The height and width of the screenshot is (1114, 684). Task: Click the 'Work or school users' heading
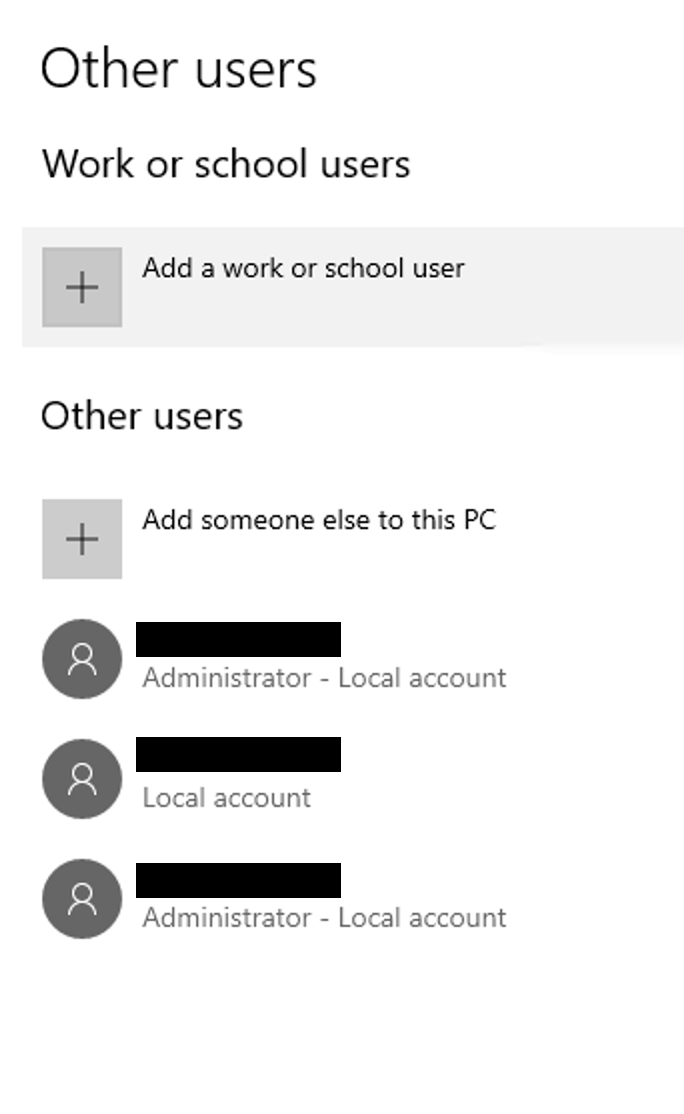226,164
